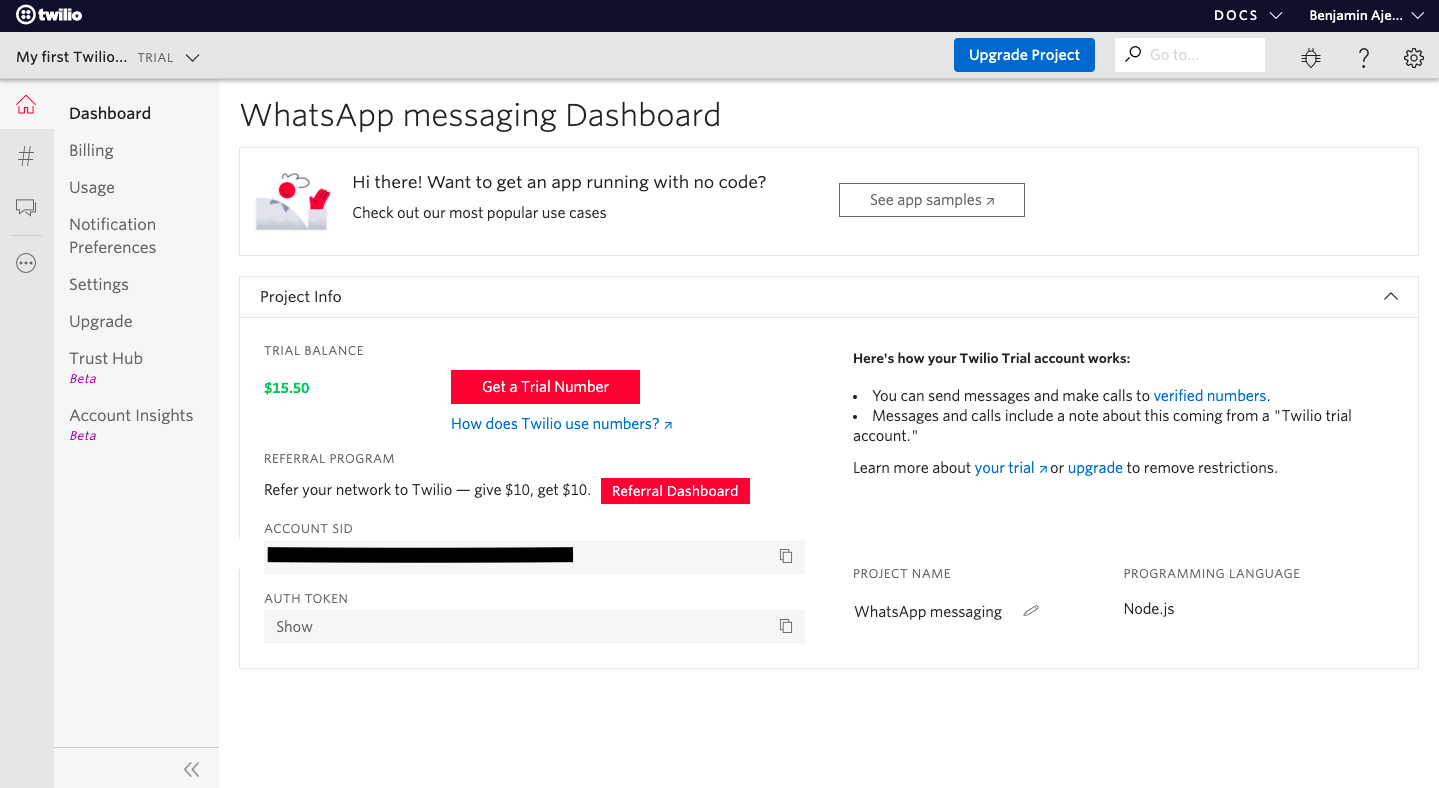Click the Twilio logo in header
This screenshot has height=788, width=1439.
(x=49, y=15)
